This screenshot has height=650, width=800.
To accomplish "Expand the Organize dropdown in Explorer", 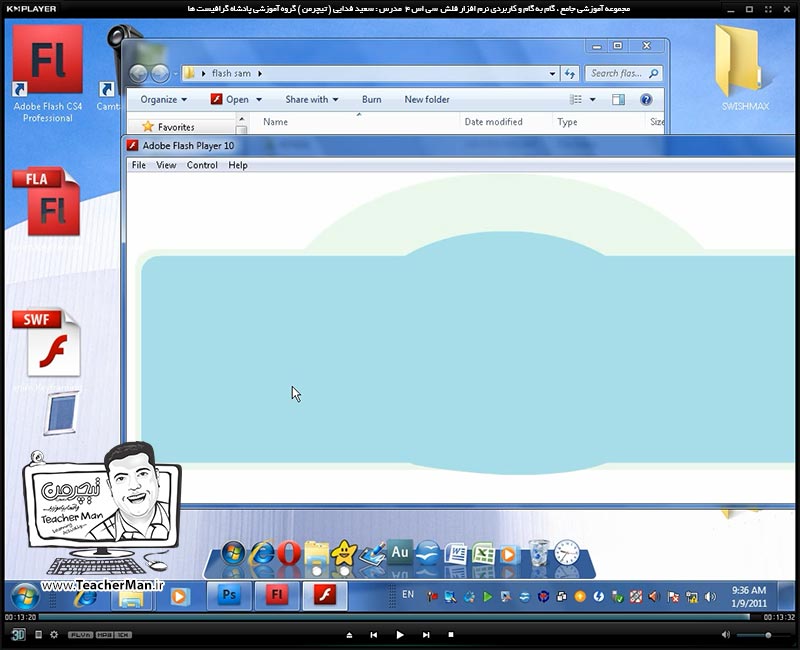I will 164,99.
